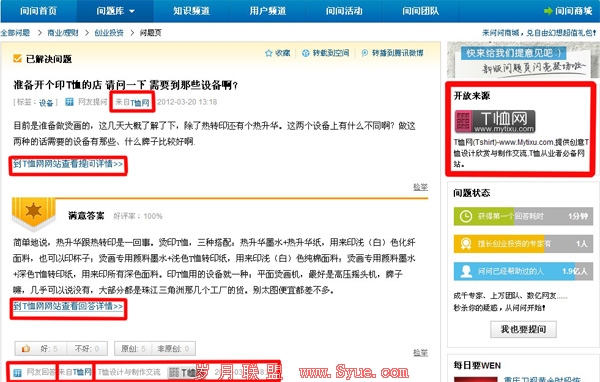Mark the answer as 非原创
This screenshot has width=600, height=382.
(x=173, y=348)
